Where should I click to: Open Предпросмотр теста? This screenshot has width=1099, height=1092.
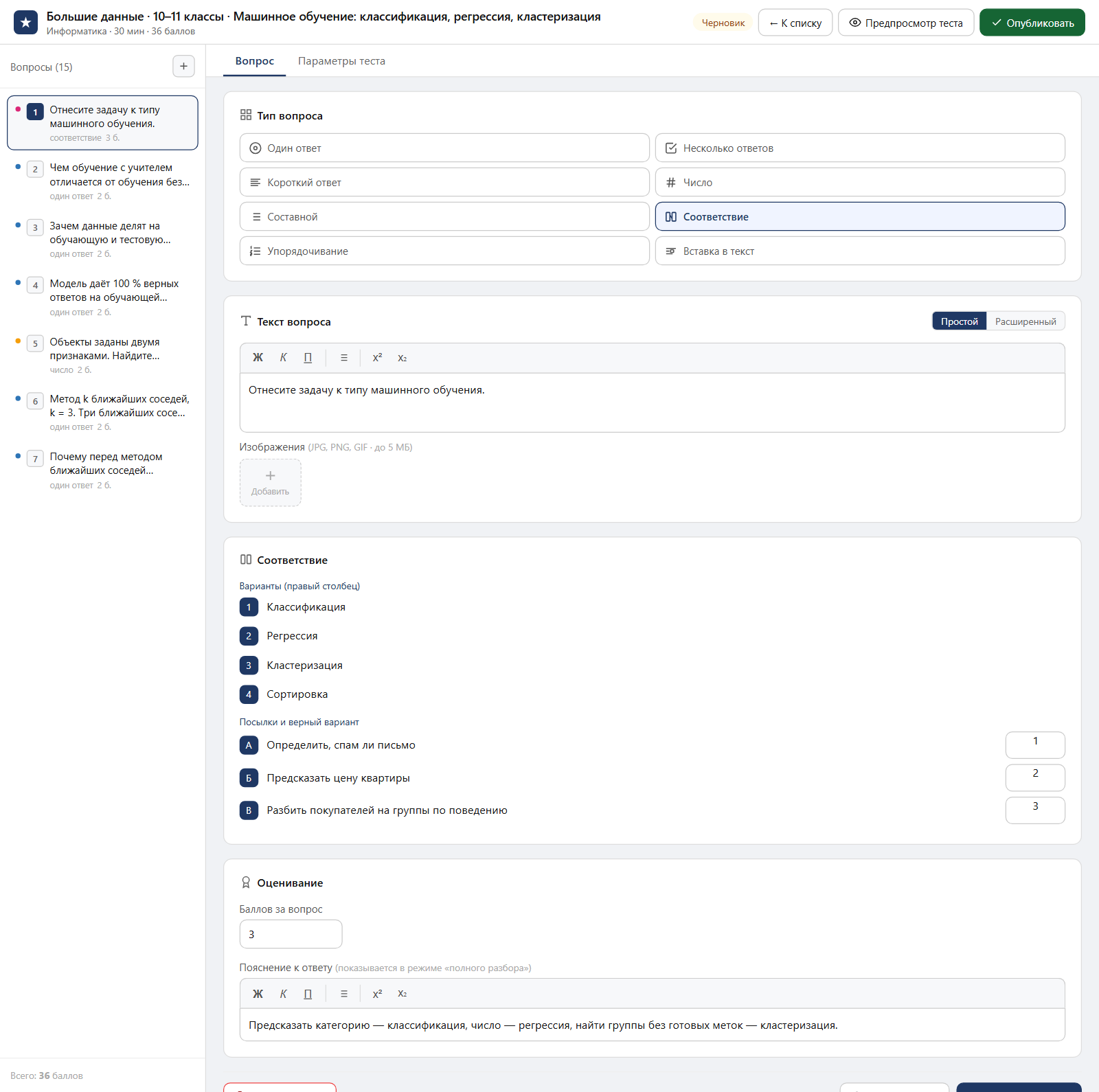906,23
